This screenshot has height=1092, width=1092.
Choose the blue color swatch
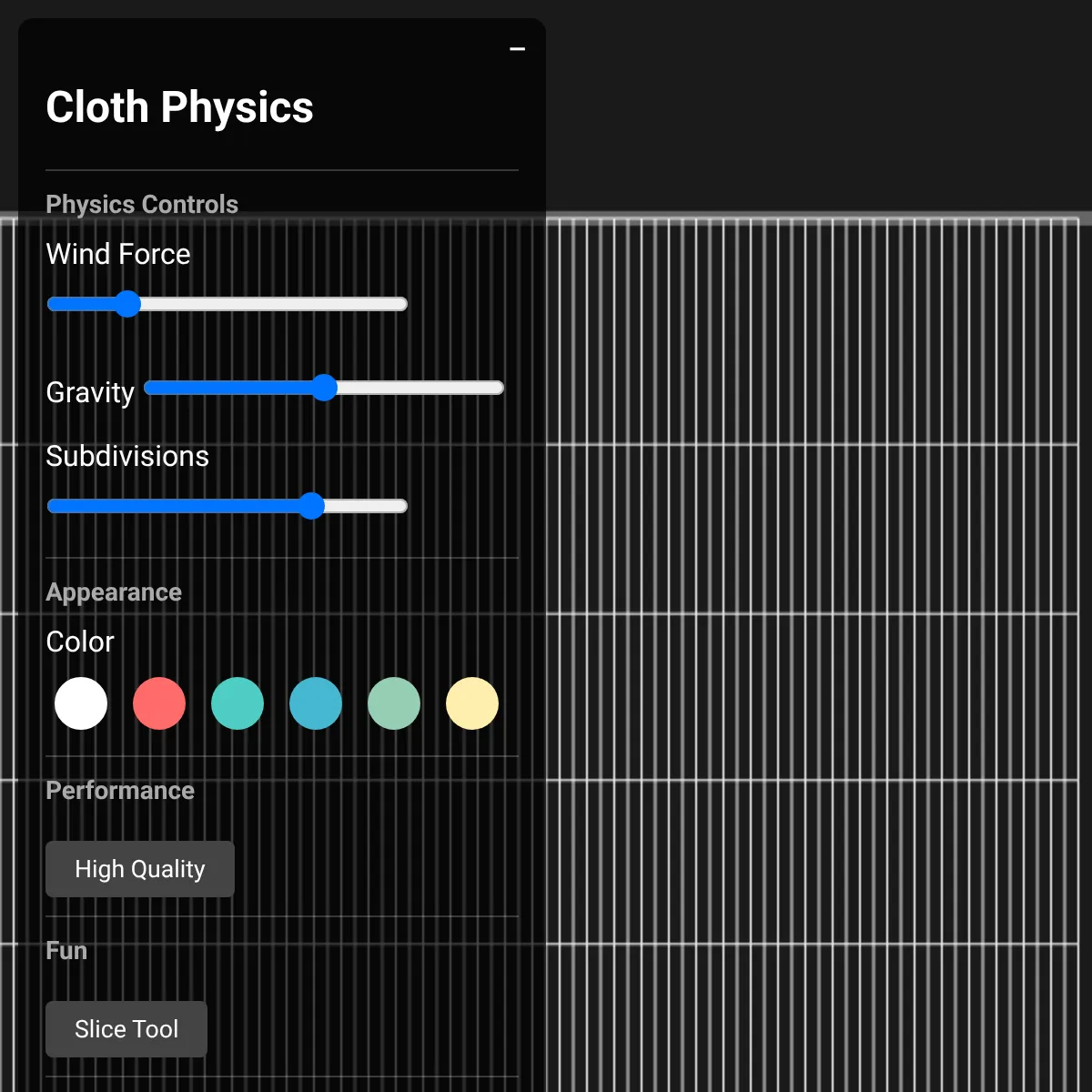coord(316,703)
